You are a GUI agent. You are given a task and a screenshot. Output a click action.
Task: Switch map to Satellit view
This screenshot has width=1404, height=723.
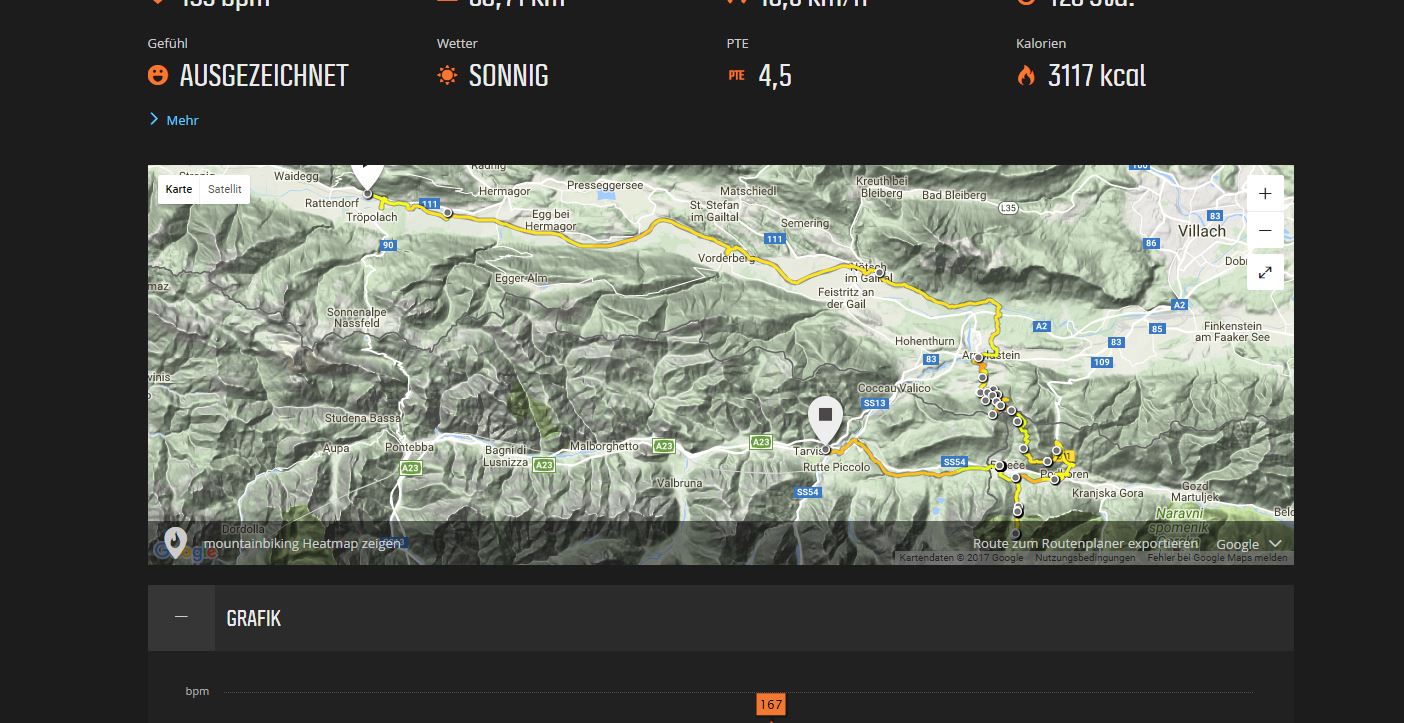click(x=225, y=189)
